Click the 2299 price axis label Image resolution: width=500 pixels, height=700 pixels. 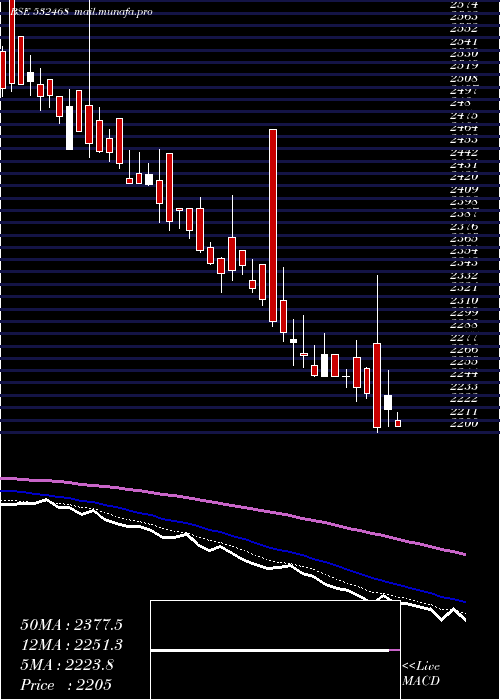click(464, 313)
